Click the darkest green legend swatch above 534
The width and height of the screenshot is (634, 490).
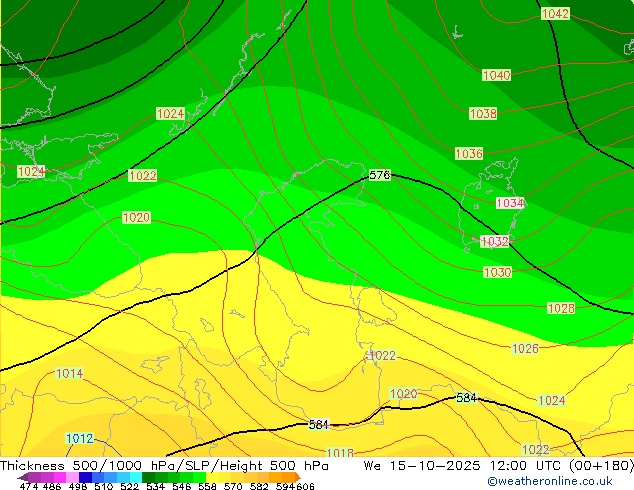point(148,477)
